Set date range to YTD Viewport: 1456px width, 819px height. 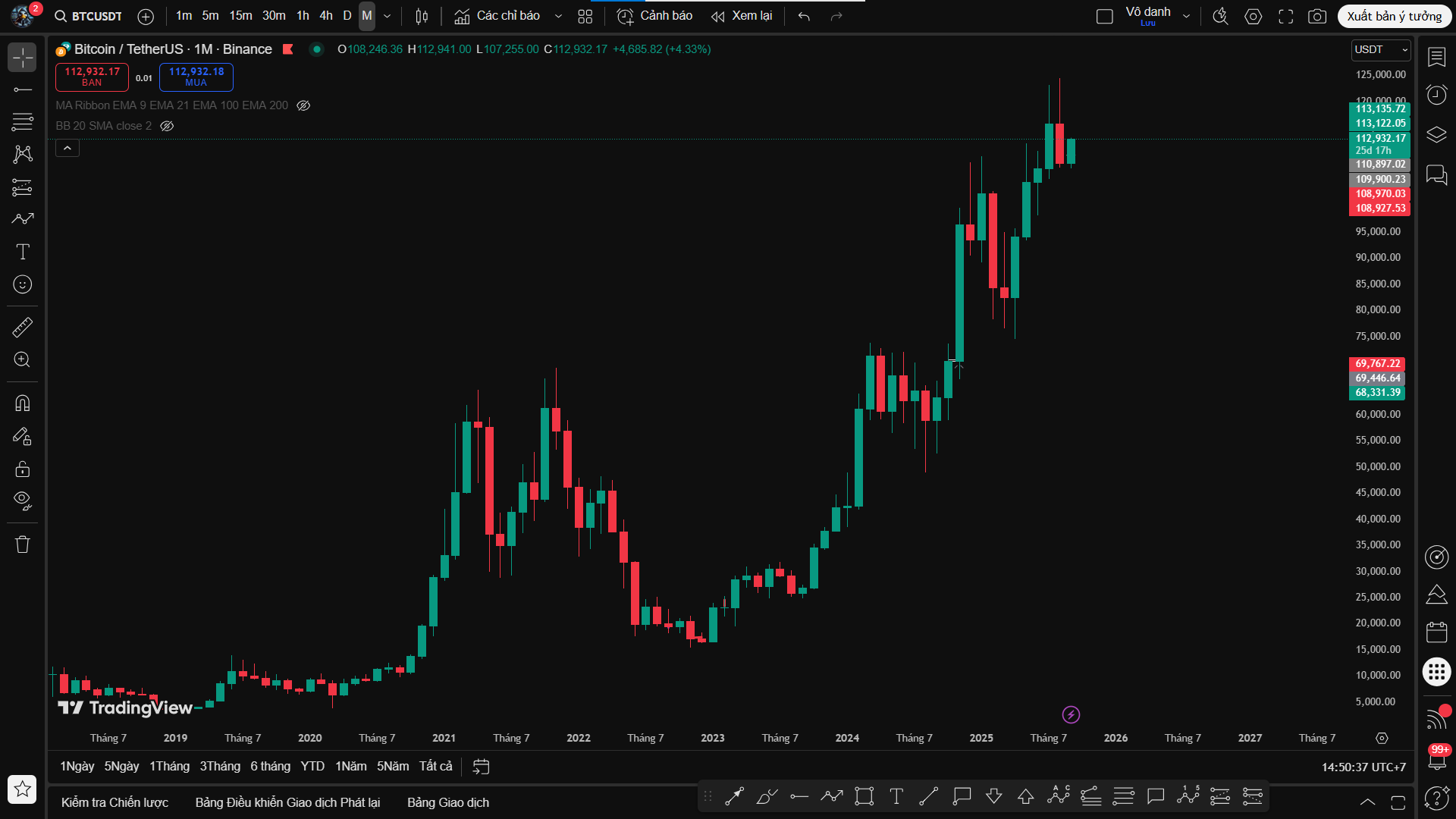tap(312, 767)
